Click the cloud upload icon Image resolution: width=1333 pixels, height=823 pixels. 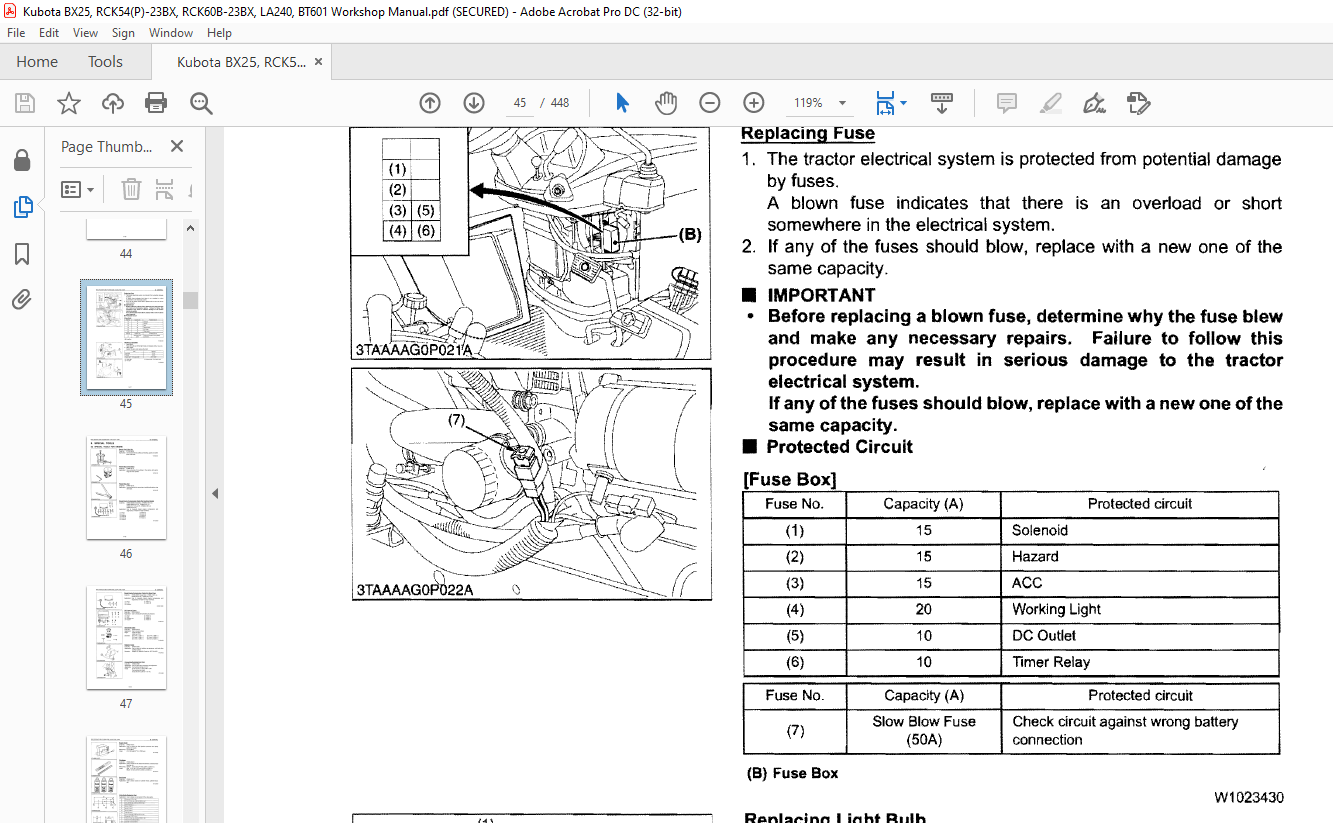tap(113, 103)
